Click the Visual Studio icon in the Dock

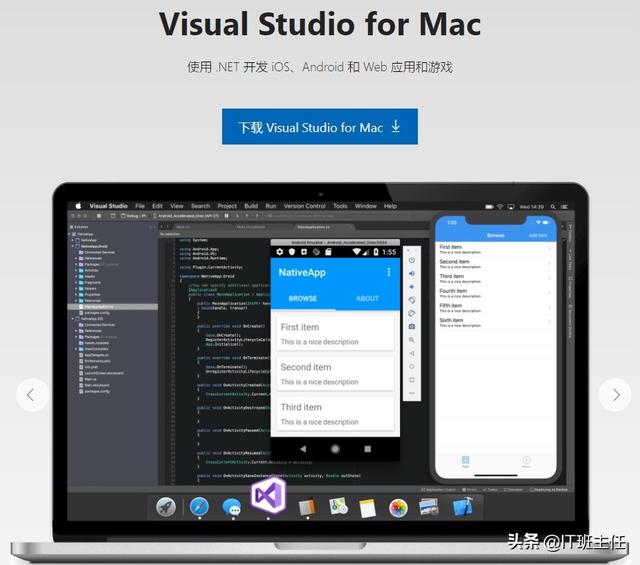click(x=269, y=495)
